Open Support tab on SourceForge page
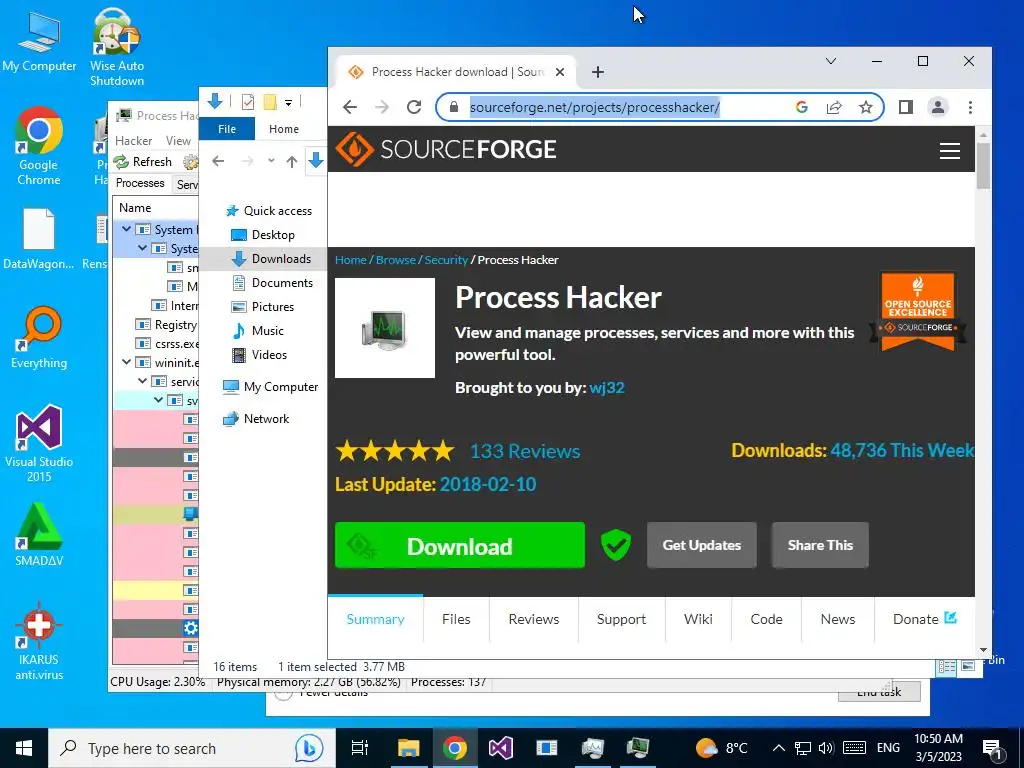This screenshot has height=768, width=1024. [x=621, y=619]
